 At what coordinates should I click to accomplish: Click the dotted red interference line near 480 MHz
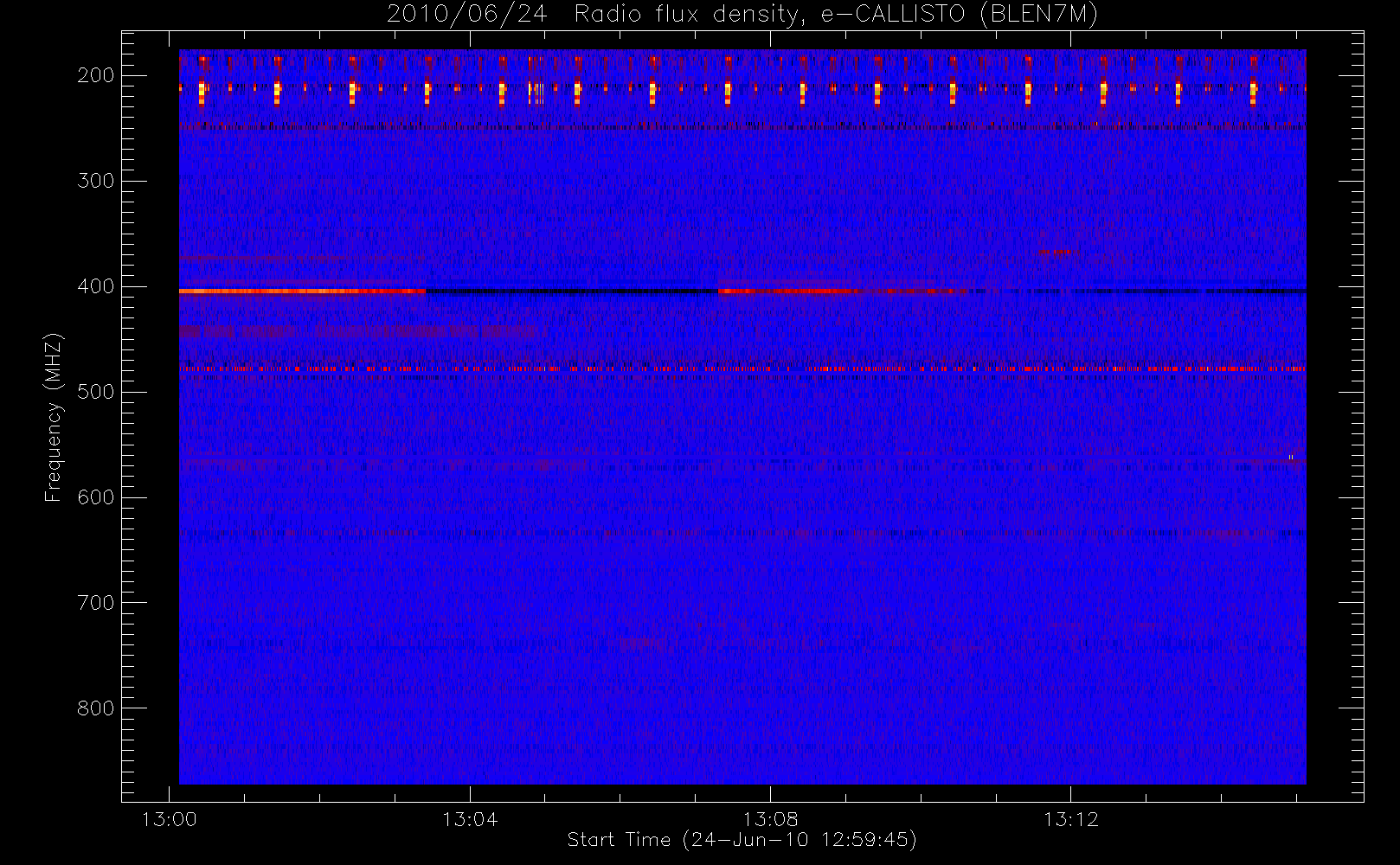[x=742, y=368]
